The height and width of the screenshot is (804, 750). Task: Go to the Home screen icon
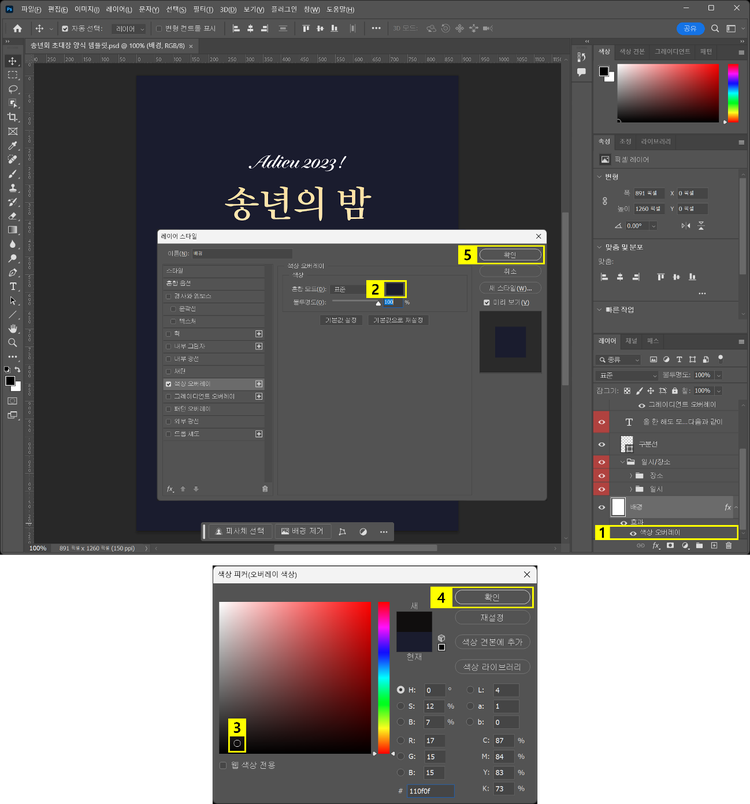(x=17, y=29)
